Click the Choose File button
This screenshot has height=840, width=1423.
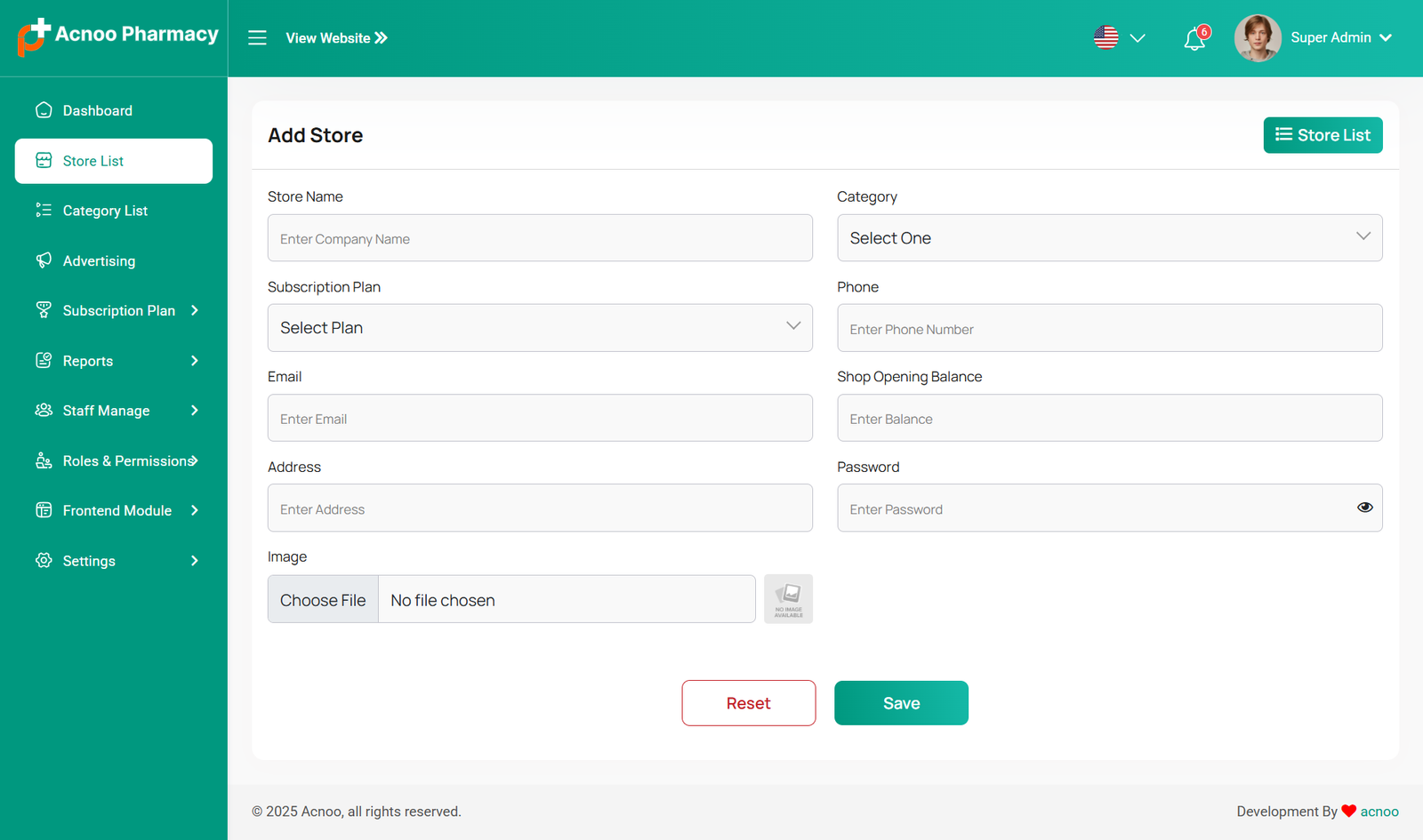pyautogui.click(x=323, y=600)
